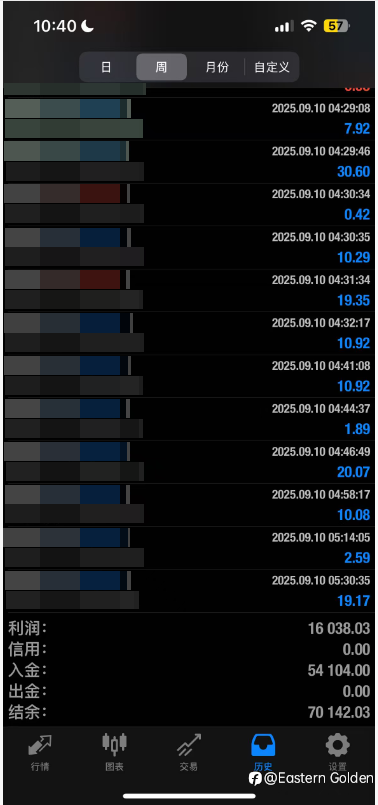Select the 周 (Week) period
Screen dimensions: 378x805
click(x=161, y=67)
